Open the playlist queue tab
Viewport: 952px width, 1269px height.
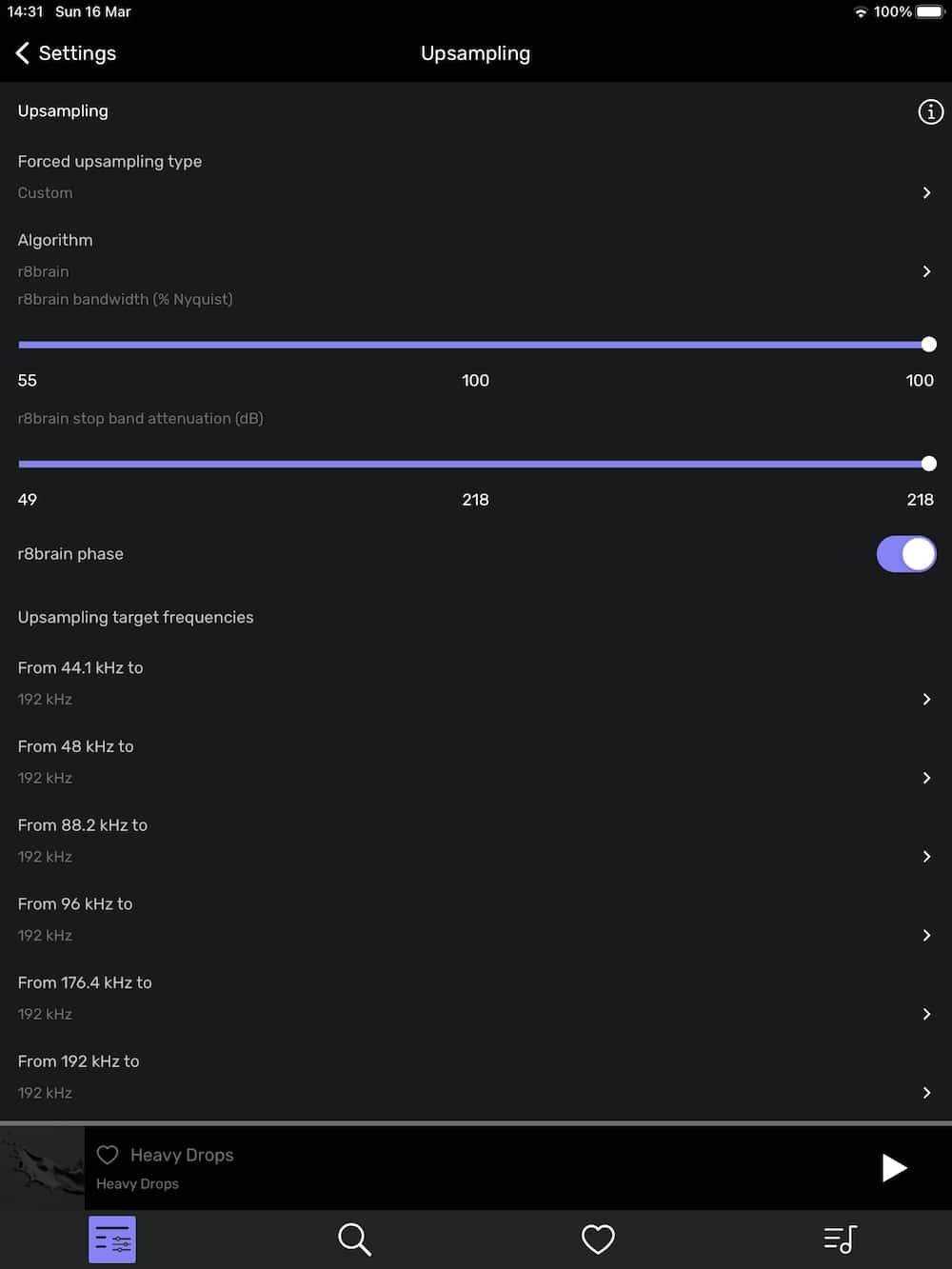(x=840, y=1239)
